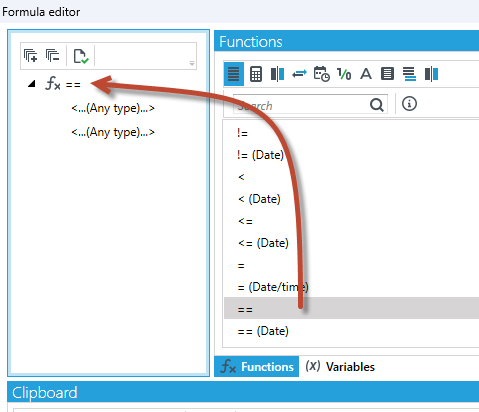Viewport: 479px width, 412px height.
Task: Open function info with the 'i' icon
Action: click(409, 104)
